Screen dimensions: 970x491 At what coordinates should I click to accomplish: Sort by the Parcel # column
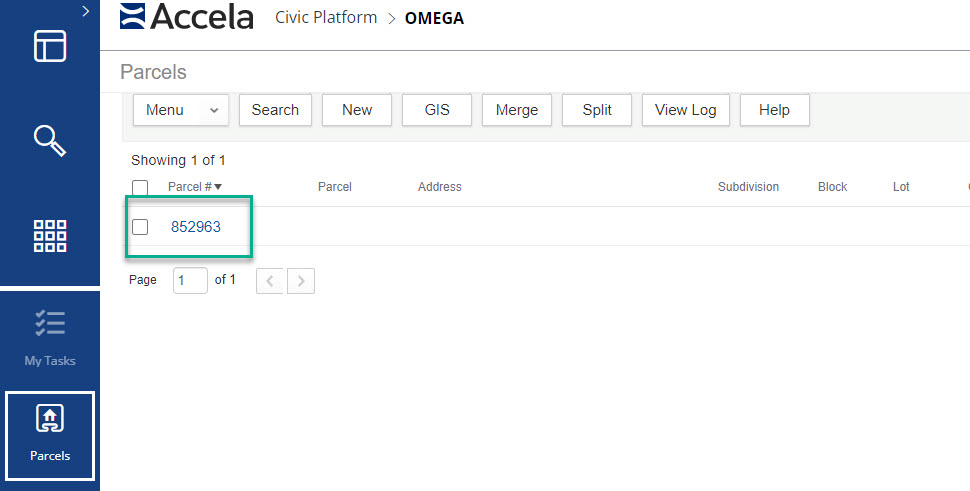coord(194,187)
